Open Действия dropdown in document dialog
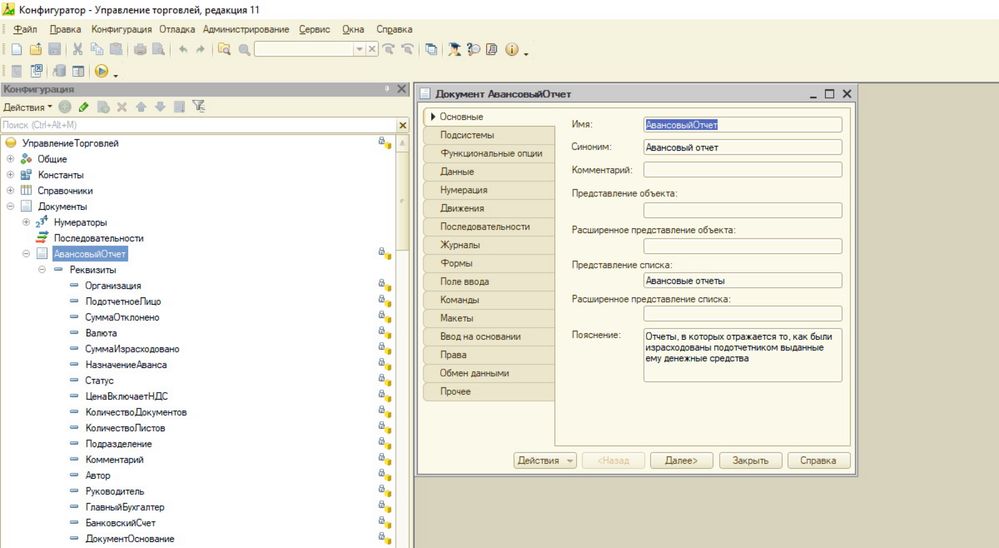The height and width of the screenshot is (548, 999). pos(545,460)
